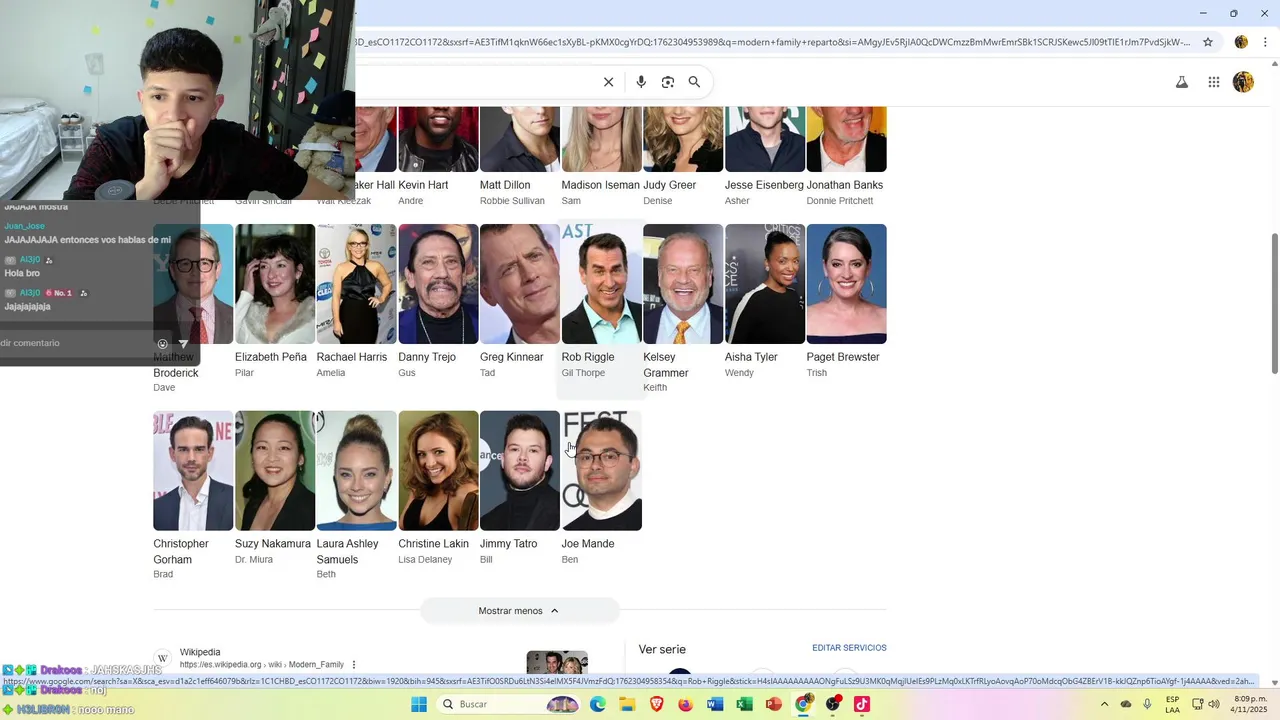
Task: Open Suzy Nakamura's cast photo
Action: (275, 471)
